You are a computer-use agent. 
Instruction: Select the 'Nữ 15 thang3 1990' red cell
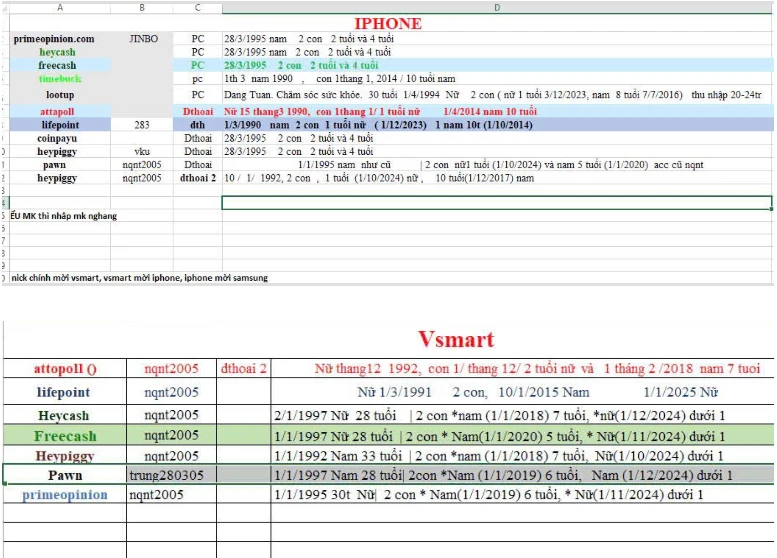[x=498, y=112]
